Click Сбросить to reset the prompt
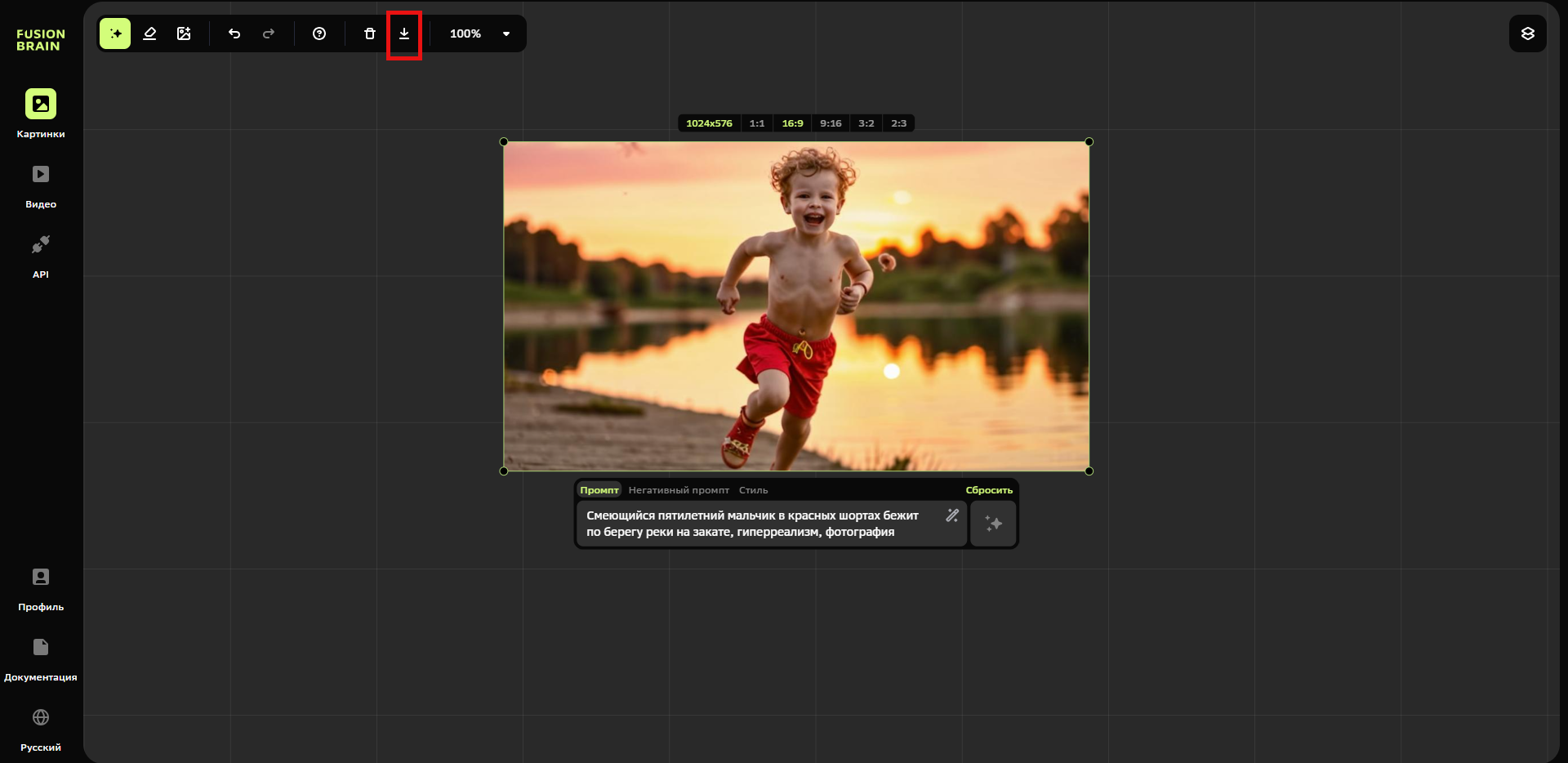 (988, 490)
